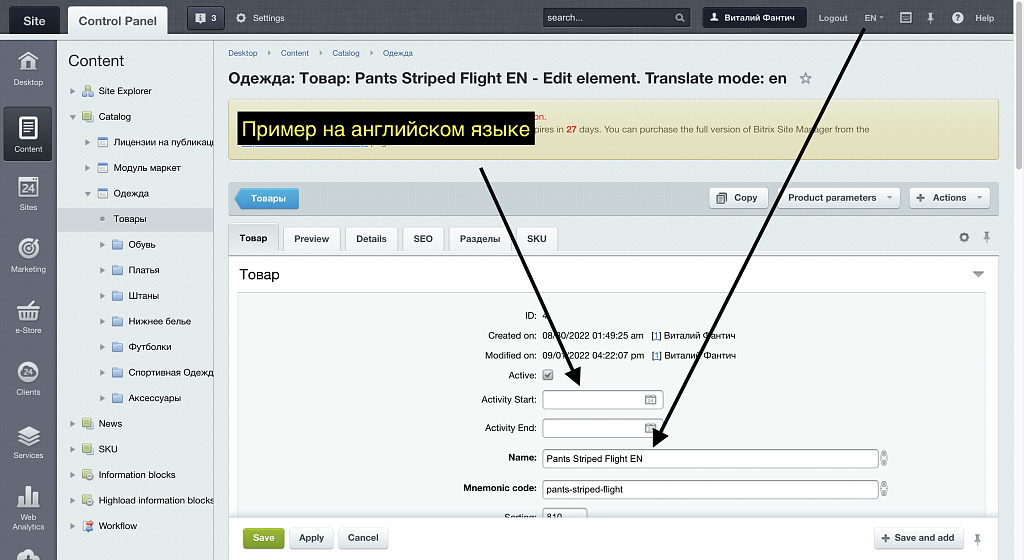Switch to the Preview tab
The width and height of the screenshot is (1024, 560).
[x=312, y=239]
